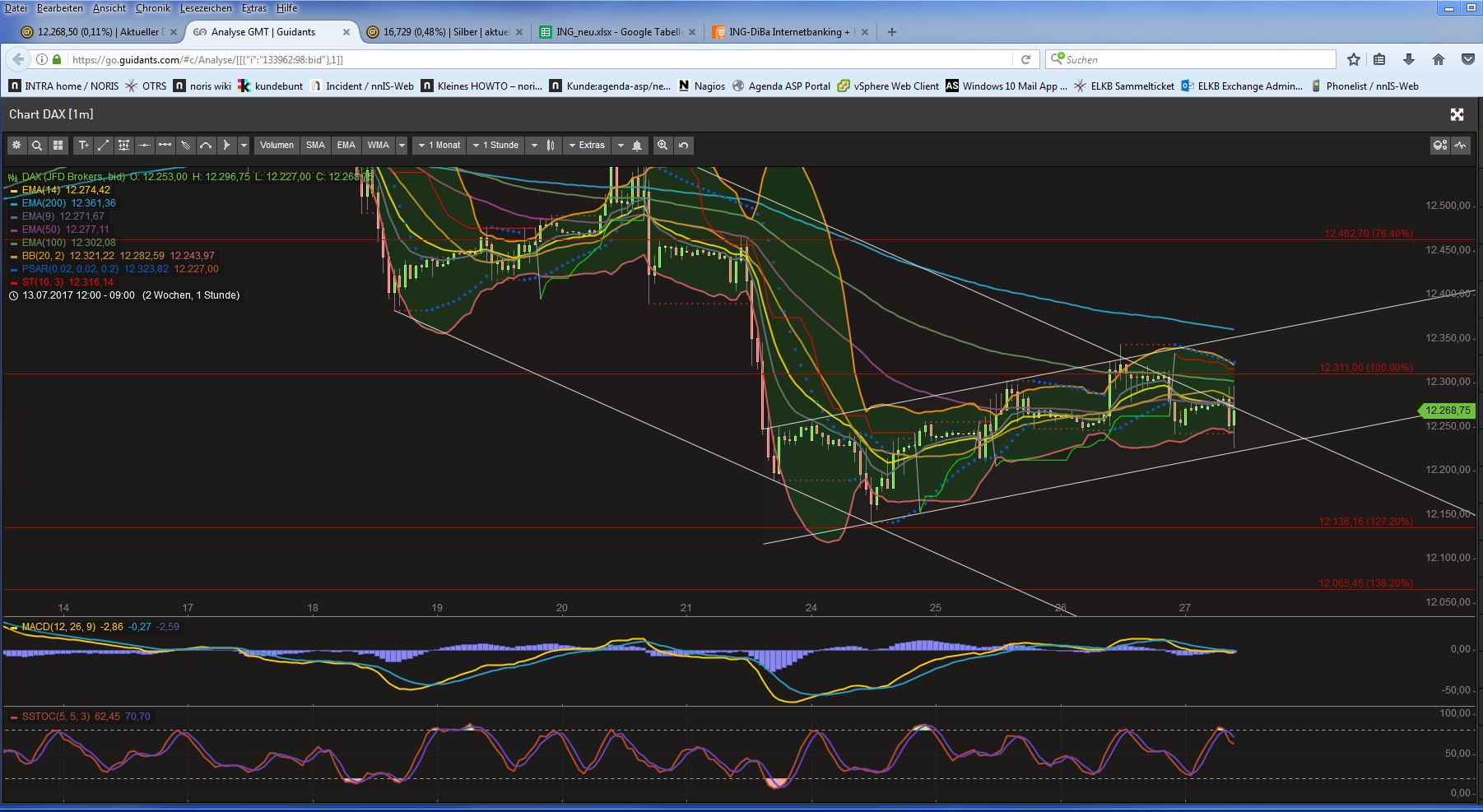The image size is (1483, 812).
Task: Switch to the ING-DiBa Internetbanking tab
Action: (788, 32)
